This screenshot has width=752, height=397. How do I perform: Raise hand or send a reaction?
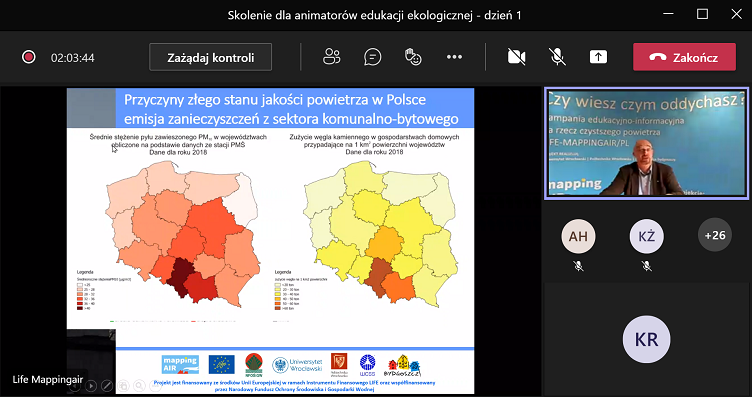coord(413,57)
